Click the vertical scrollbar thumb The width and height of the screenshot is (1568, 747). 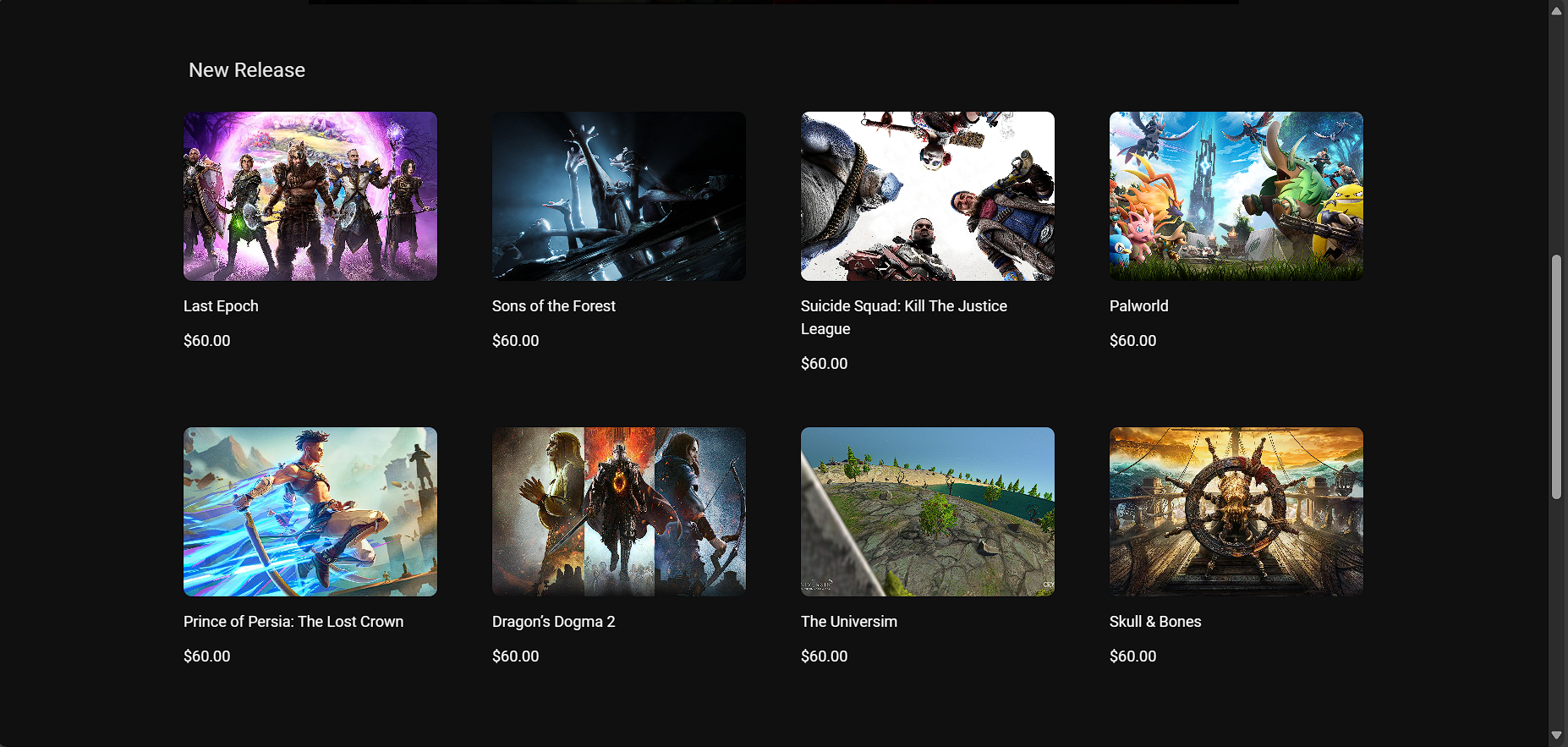1556,376
